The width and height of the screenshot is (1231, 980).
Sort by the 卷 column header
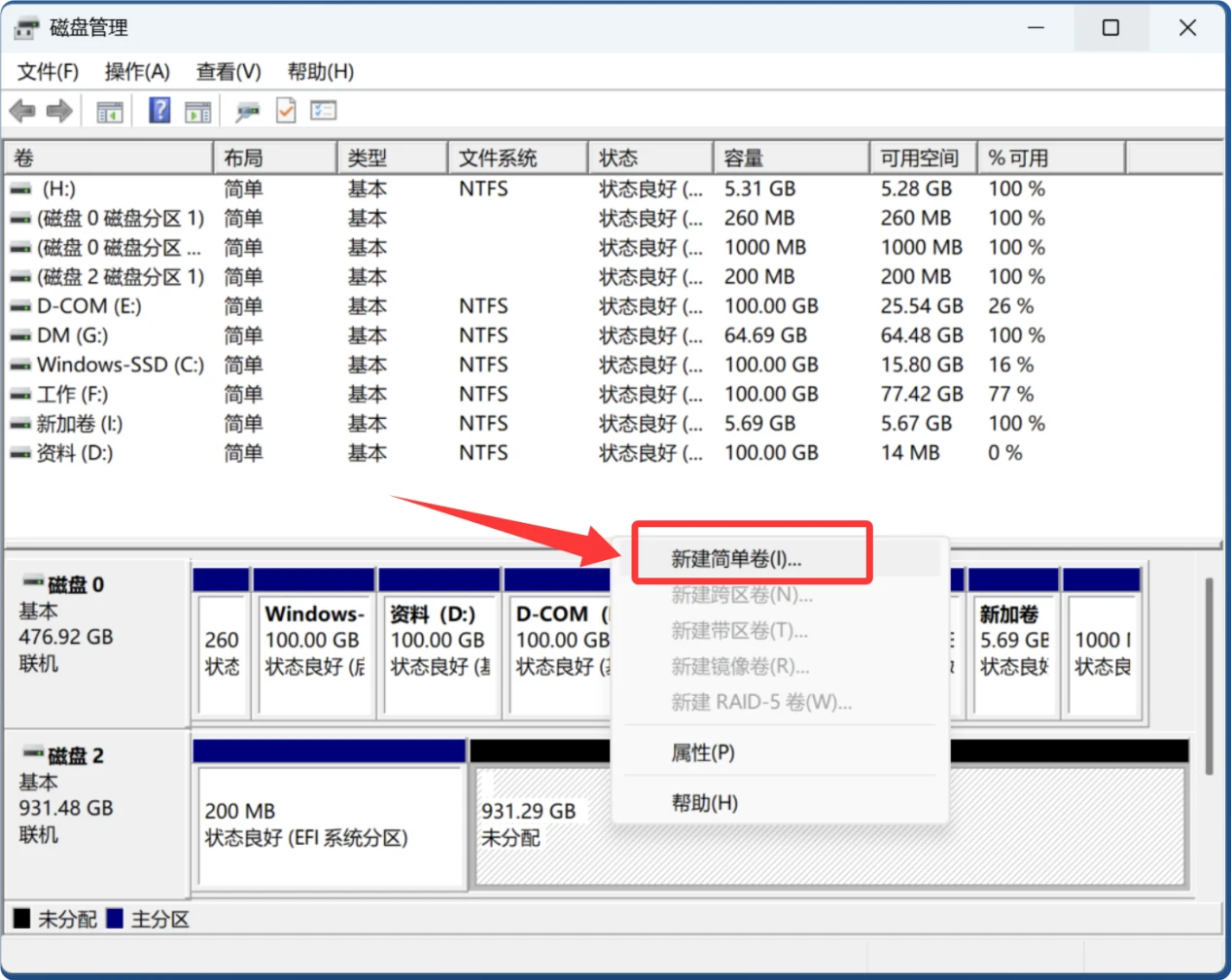click(108, 157)
